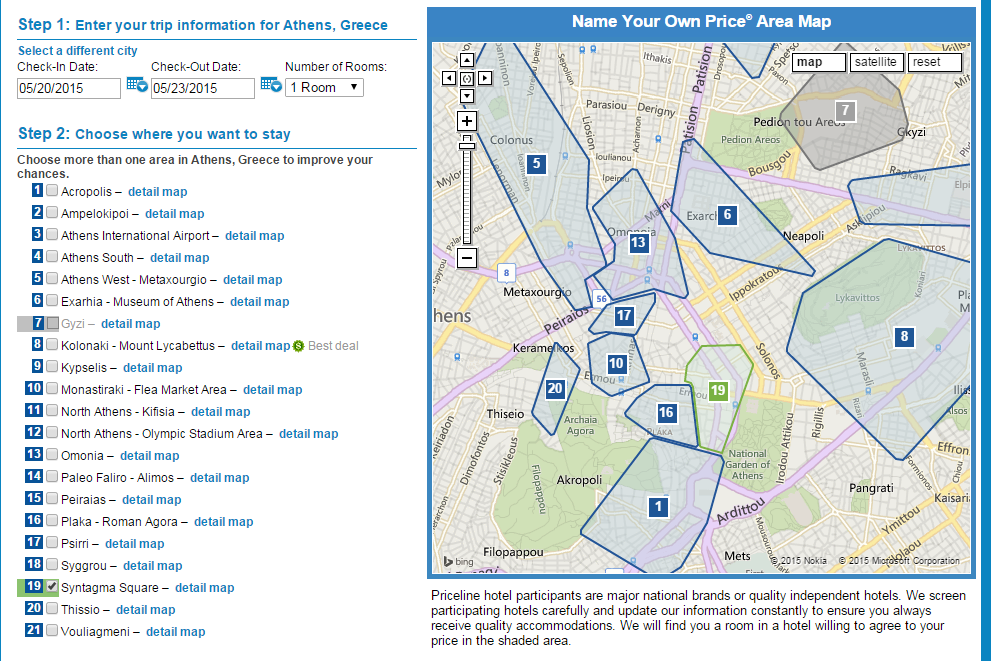Viewport: 991px width, 661px height.
Task: Switch map to satellite view
Action: click(876, 62)
